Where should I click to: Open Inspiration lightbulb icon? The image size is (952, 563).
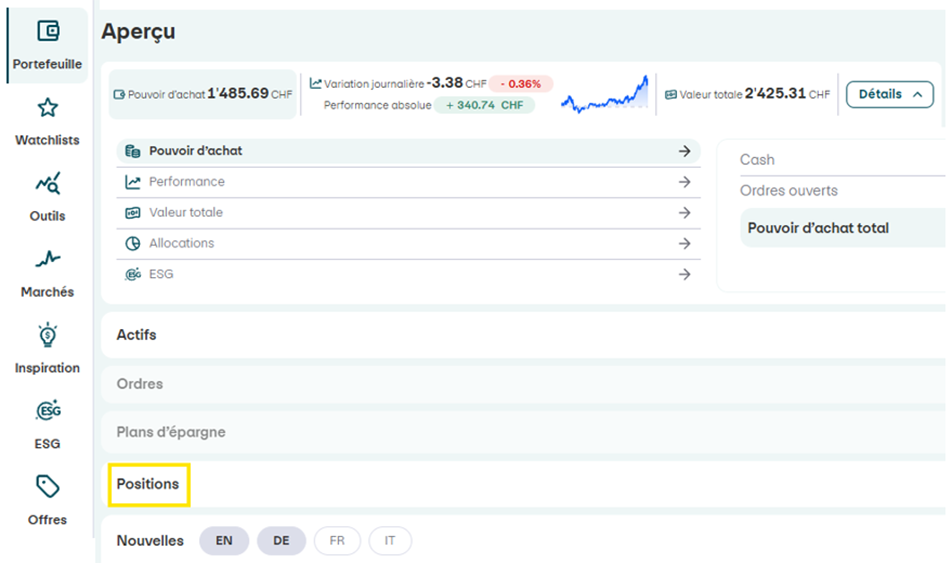click(x=47, y=335)
